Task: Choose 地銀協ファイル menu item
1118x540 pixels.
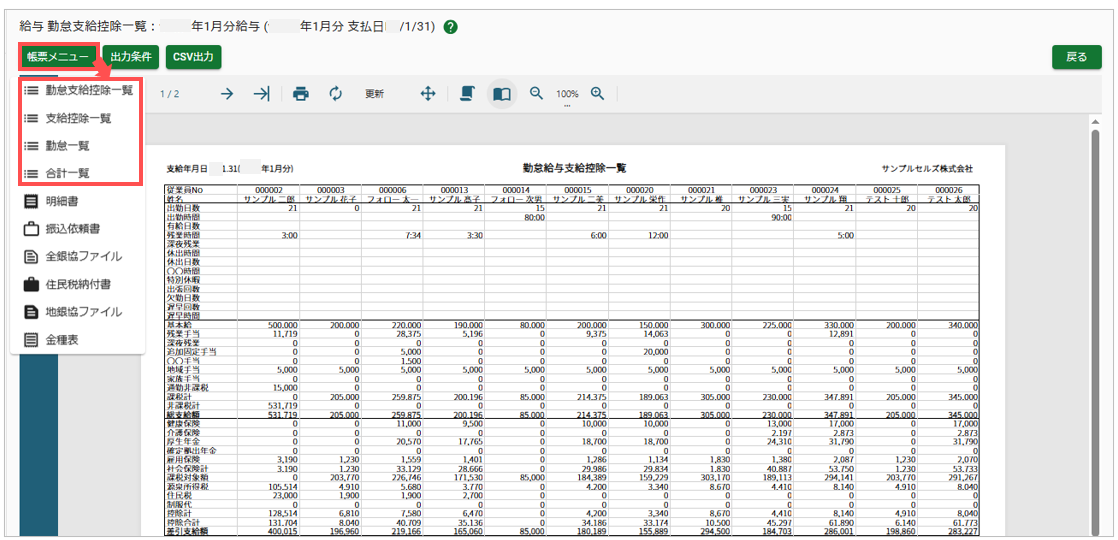Action: (78, 312)
